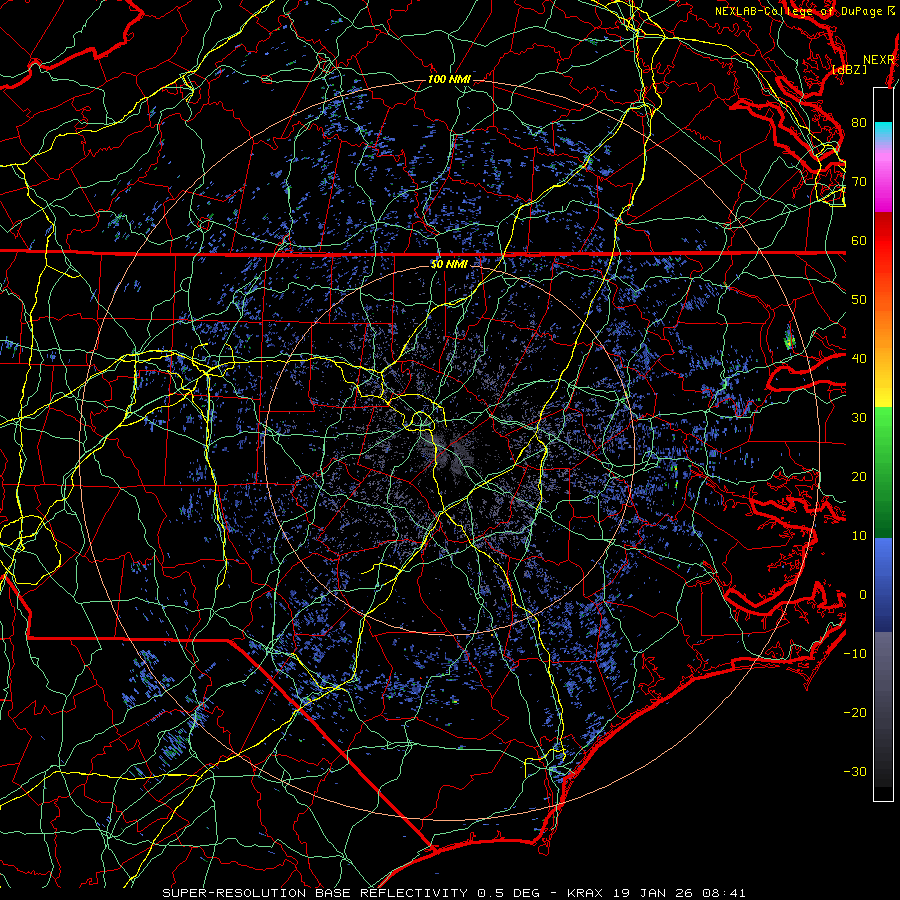
Task: Click the 100 NMI range ring label
Action: 449,79
